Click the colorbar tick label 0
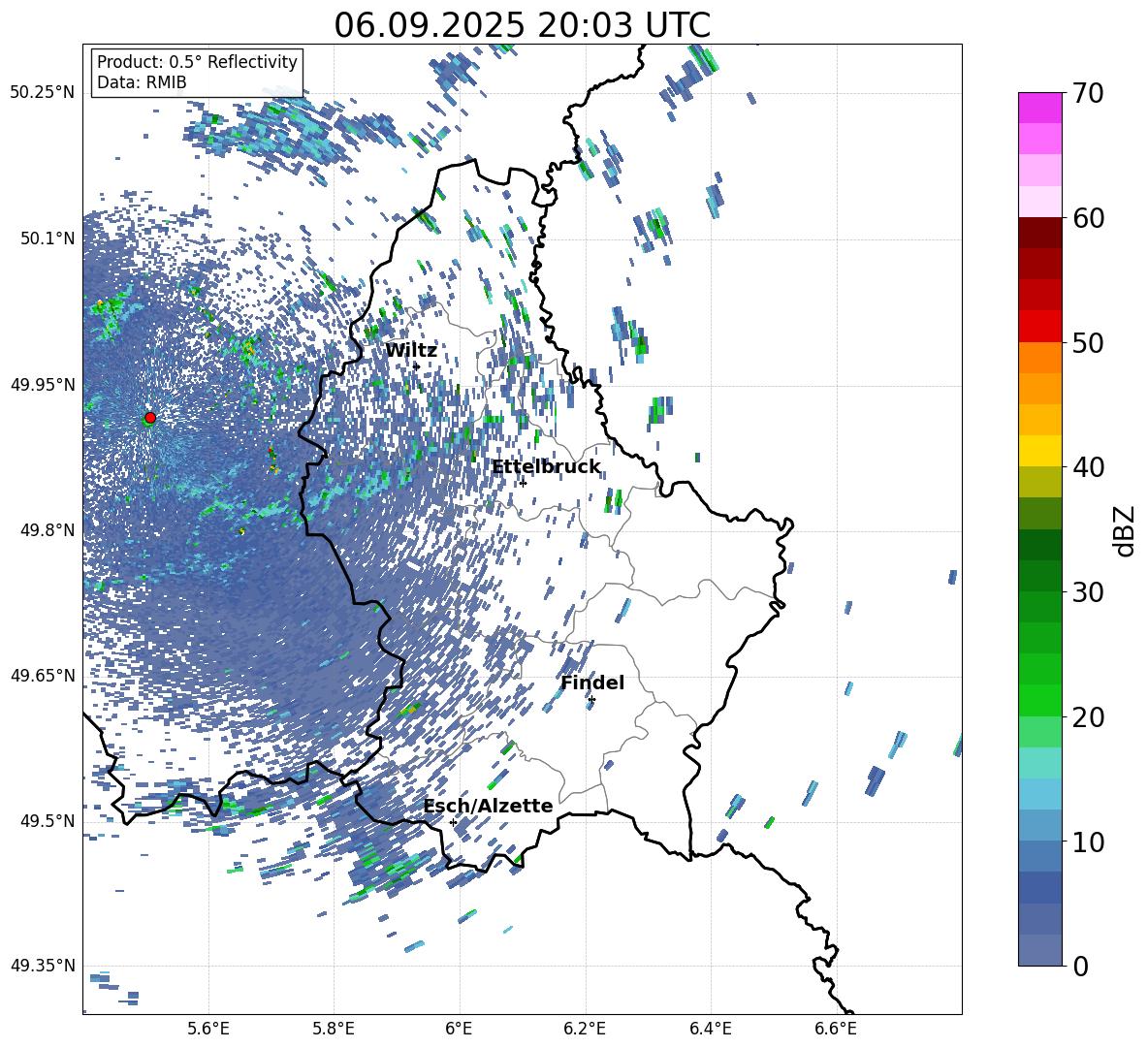Image resolution: width=1148 pixels, height=1048 pixels. tap(1081, 966)
